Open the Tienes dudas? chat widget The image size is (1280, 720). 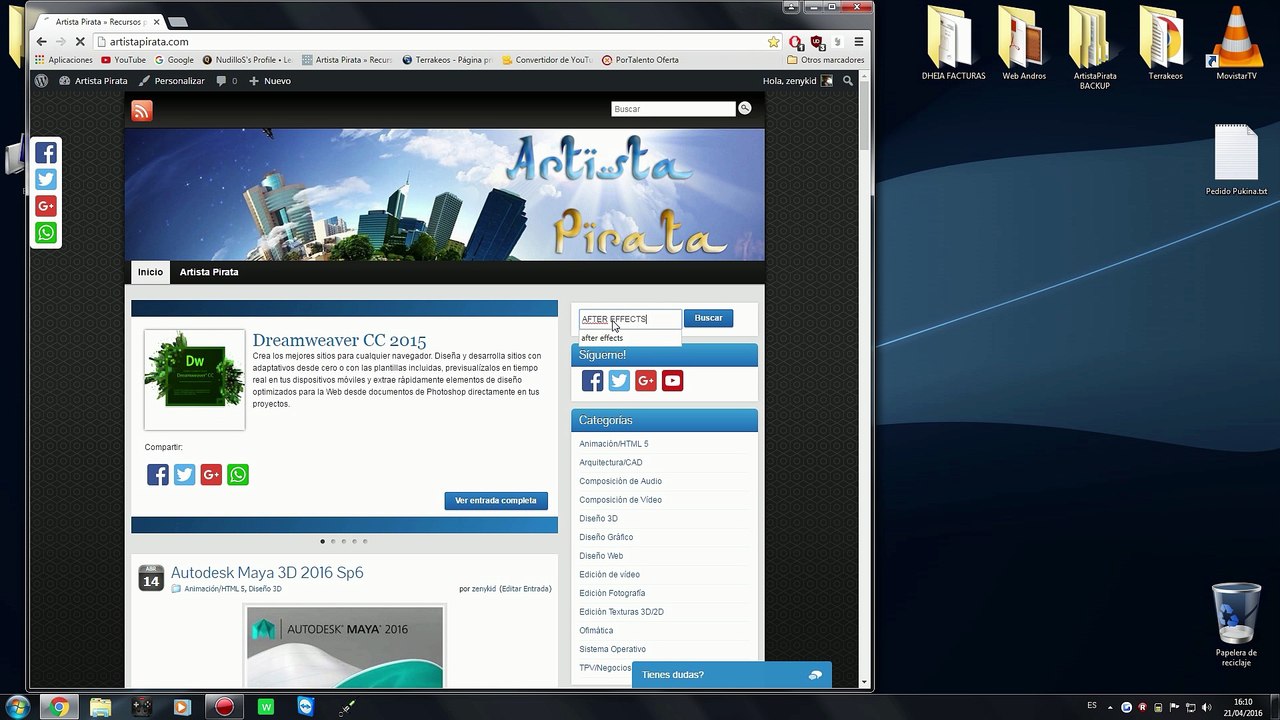coord(732,675)
